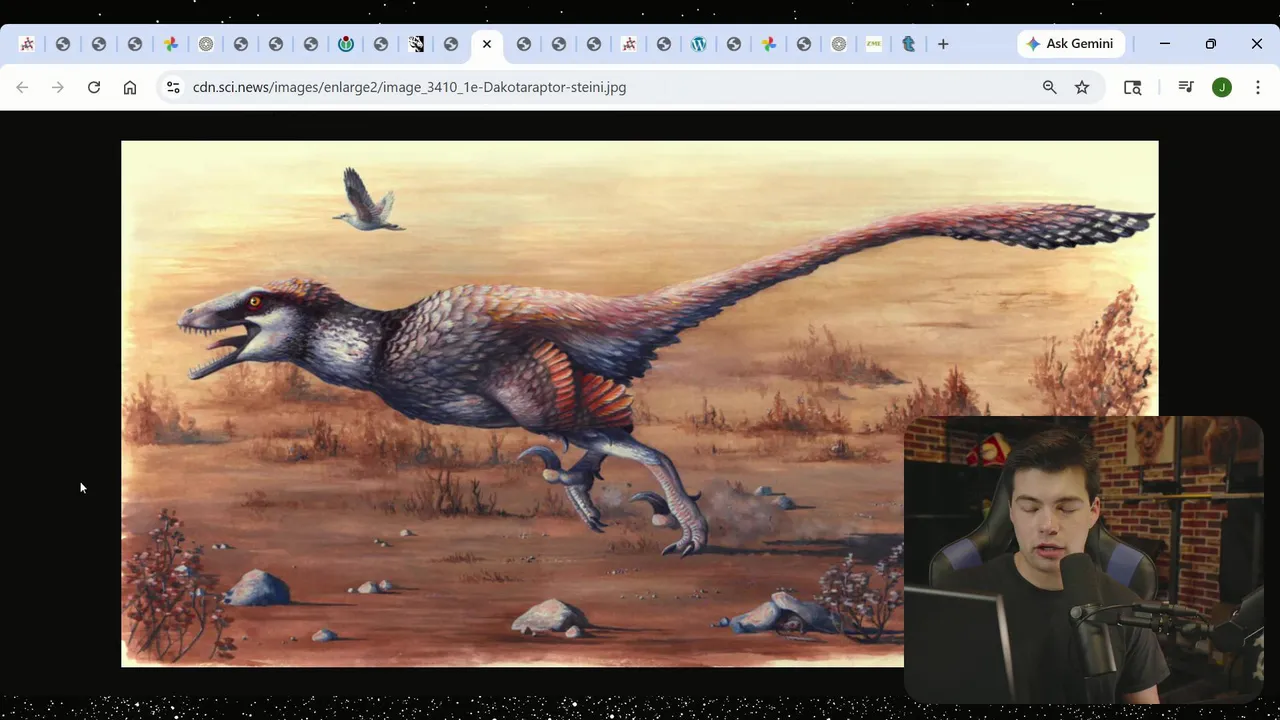The image size is (1280, 720).
Task: Close the active Dakotaraptor image tab
Action: pyautogui.click(x=487, y=44)
